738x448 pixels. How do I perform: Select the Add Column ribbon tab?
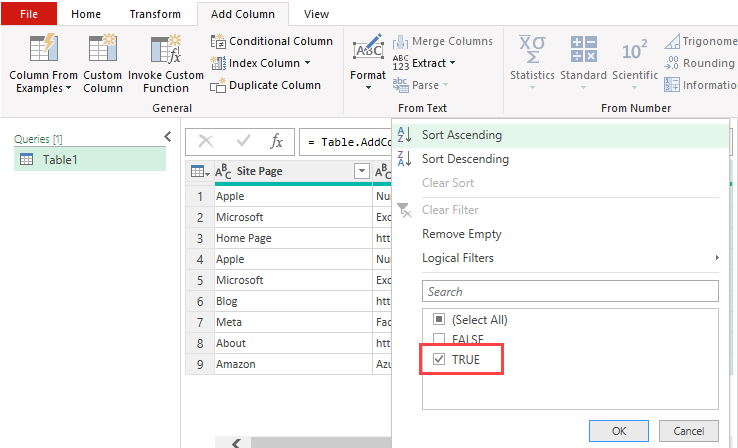[x=242, y=14]
